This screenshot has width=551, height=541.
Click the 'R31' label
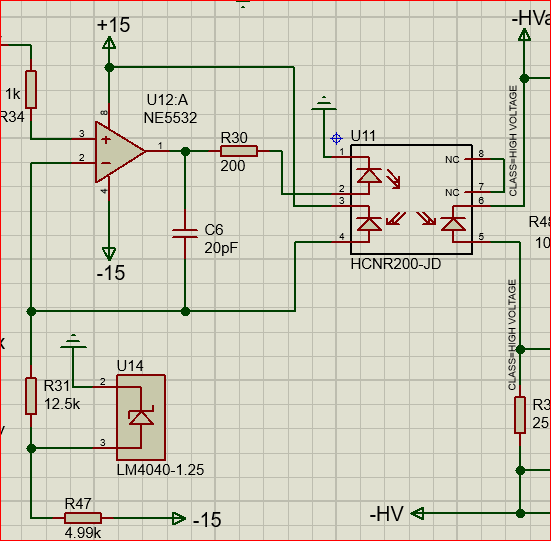(57, 386)
